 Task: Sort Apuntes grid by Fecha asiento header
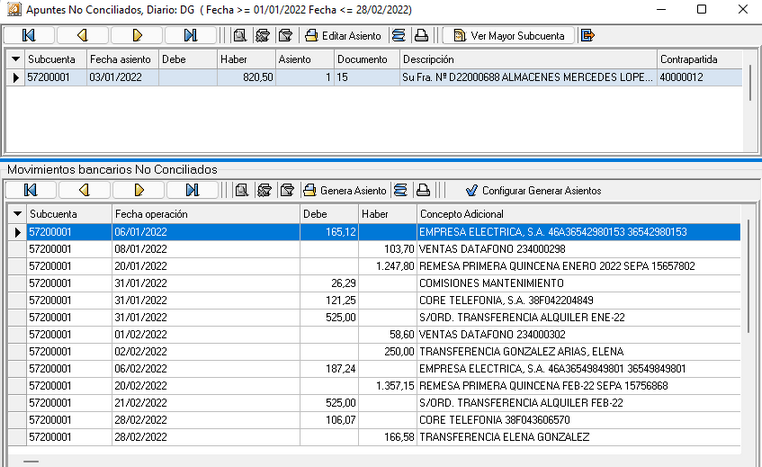pos(122,59)
